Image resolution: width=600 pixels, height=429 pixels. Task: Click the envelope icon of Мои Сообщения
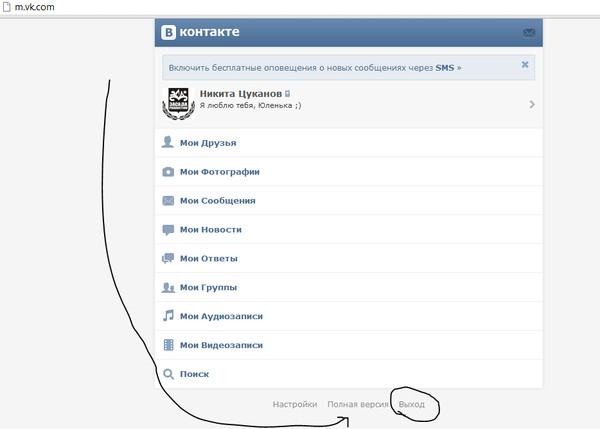click(x=168, y=201)
